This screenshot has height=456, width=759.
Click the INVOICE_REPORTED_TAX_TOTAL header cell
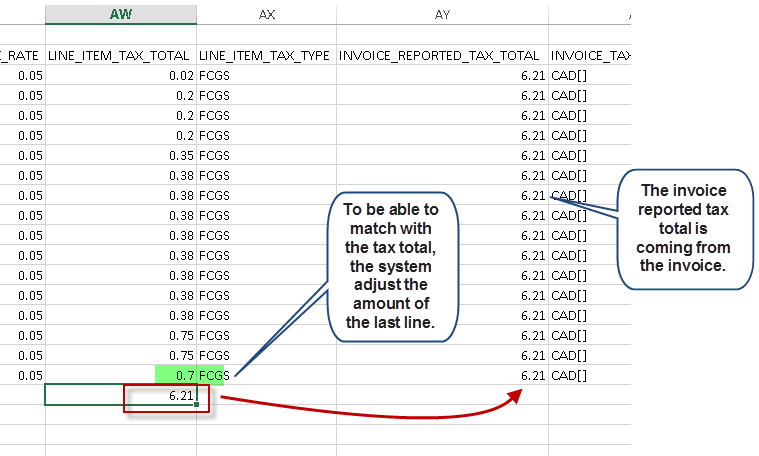click(x=442, y=56)
